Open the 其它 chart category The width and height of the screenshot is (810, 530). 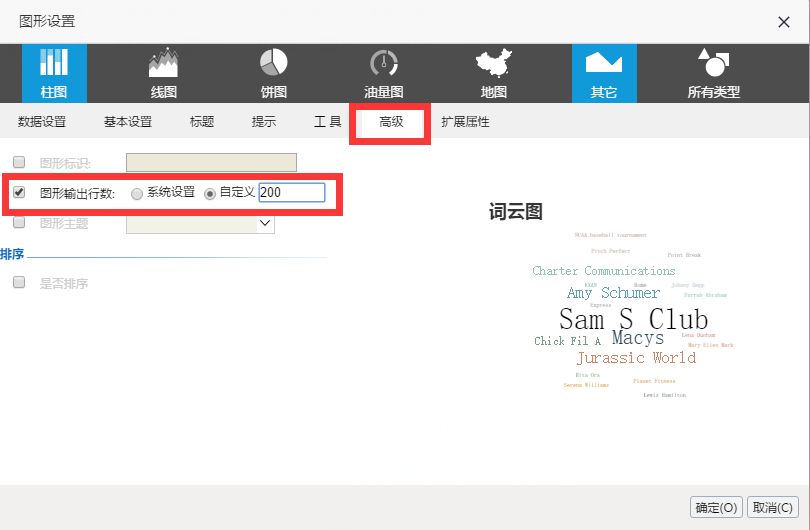604,73
